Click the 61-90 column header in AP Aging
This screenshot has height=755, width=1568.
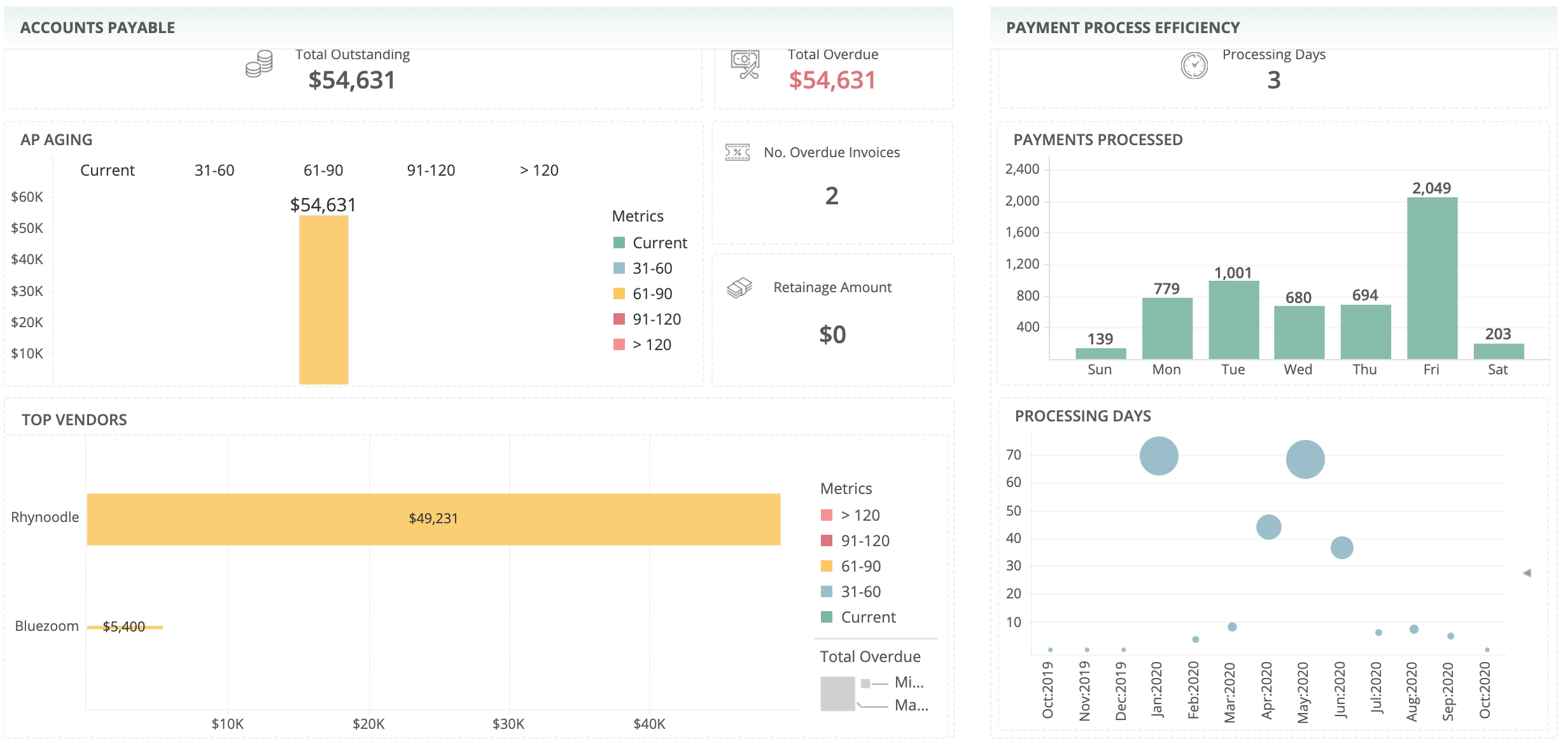(x=323, y=171)
